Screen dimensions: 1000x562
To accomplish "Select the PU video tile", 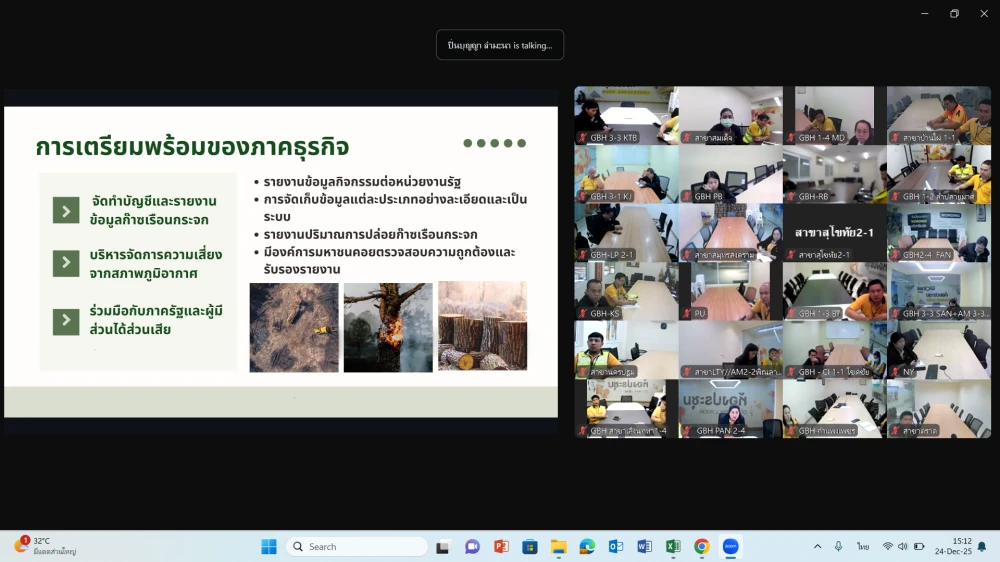I will (x=731, y=292).
